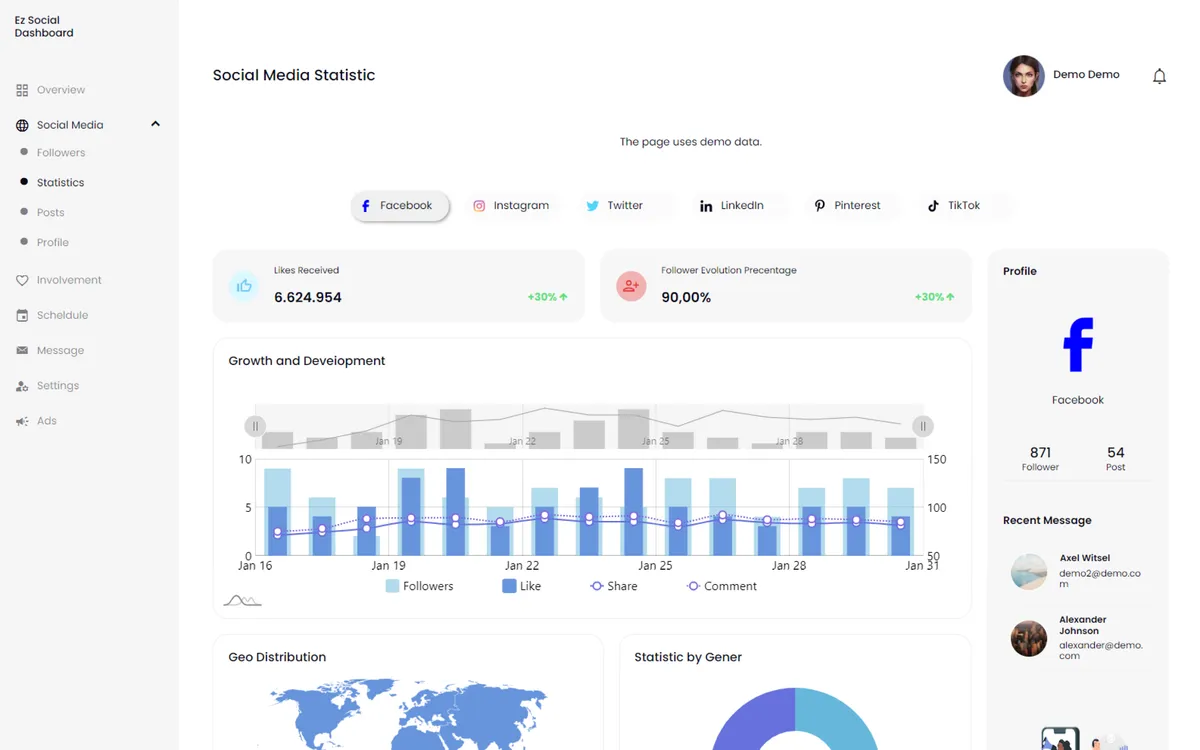Open the Posts submenu item
Viewport: 1200px width, 750px height.
[51, 213]
